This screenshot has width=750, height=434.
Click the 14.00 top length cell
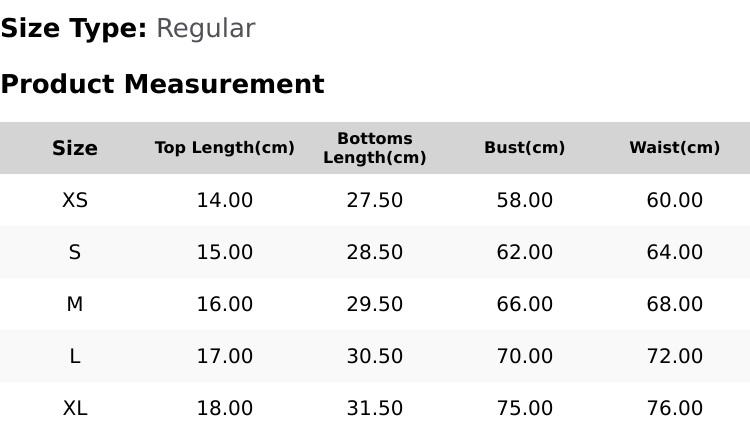tap(225, 200)
